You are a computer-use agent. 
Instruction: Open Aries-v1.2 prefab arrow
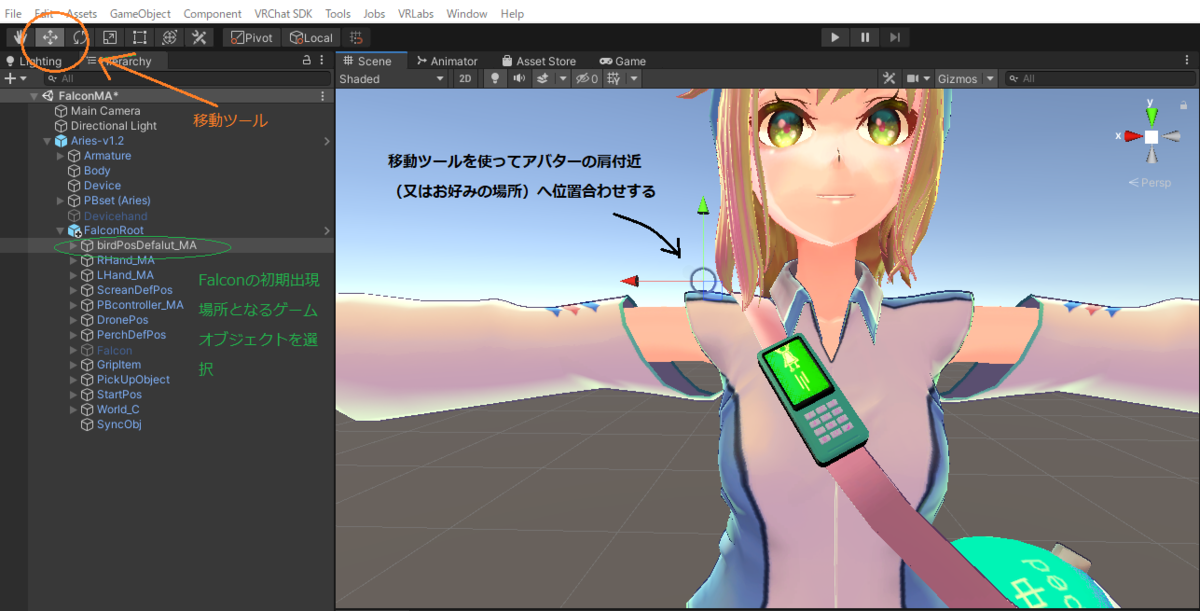coord(326,141)
